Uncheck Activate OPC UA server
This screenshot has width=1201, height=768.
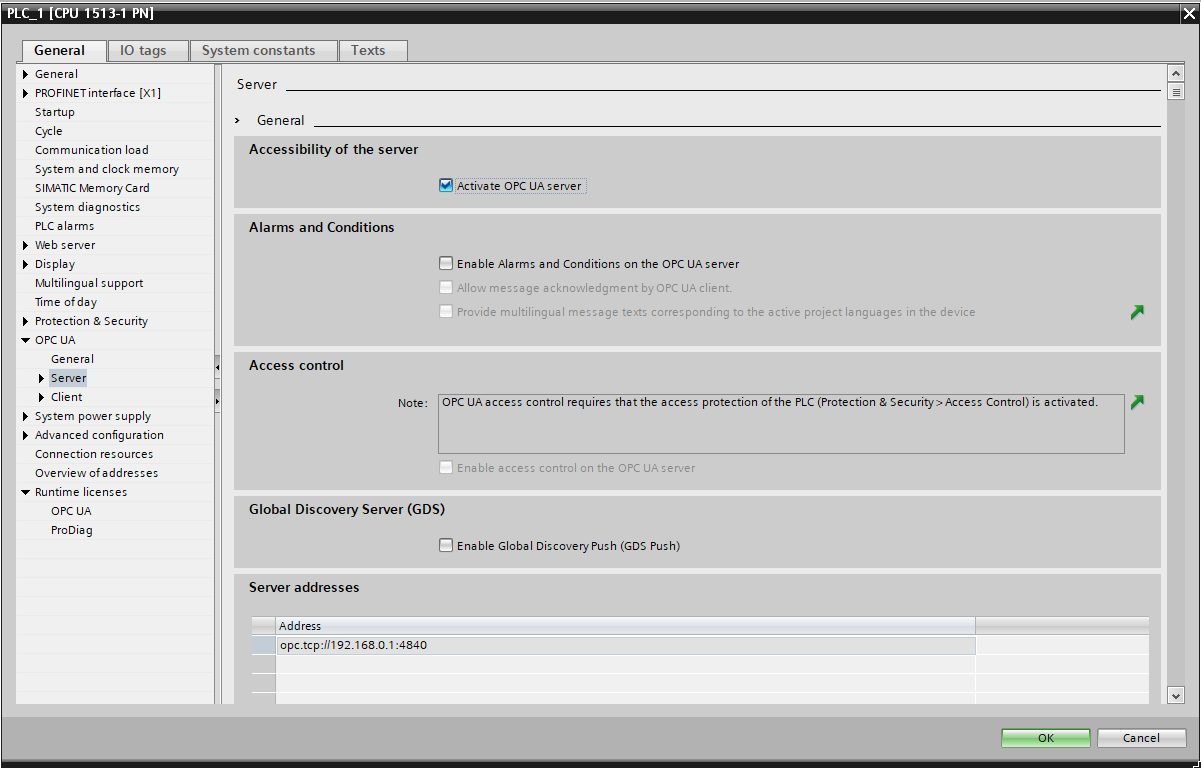click(x=446, y=185)
